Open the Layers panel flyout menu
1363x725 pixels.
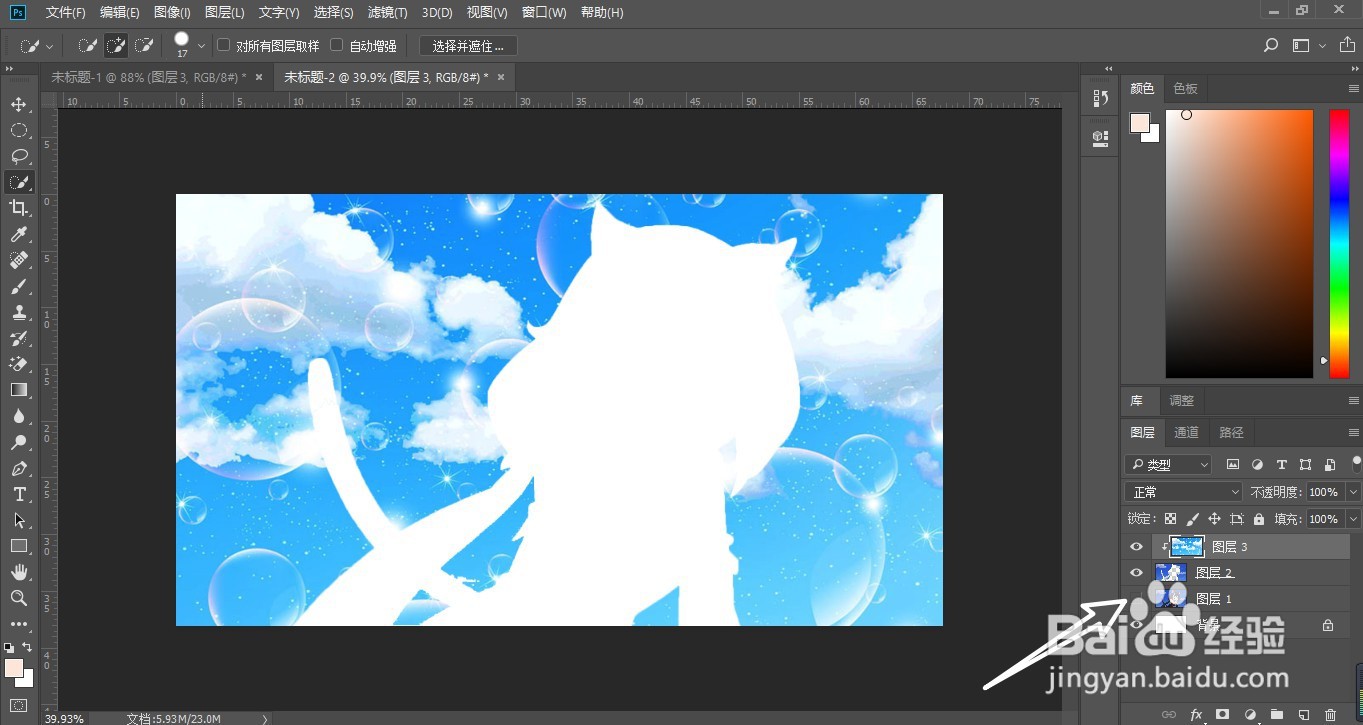tap(1354, 433)
